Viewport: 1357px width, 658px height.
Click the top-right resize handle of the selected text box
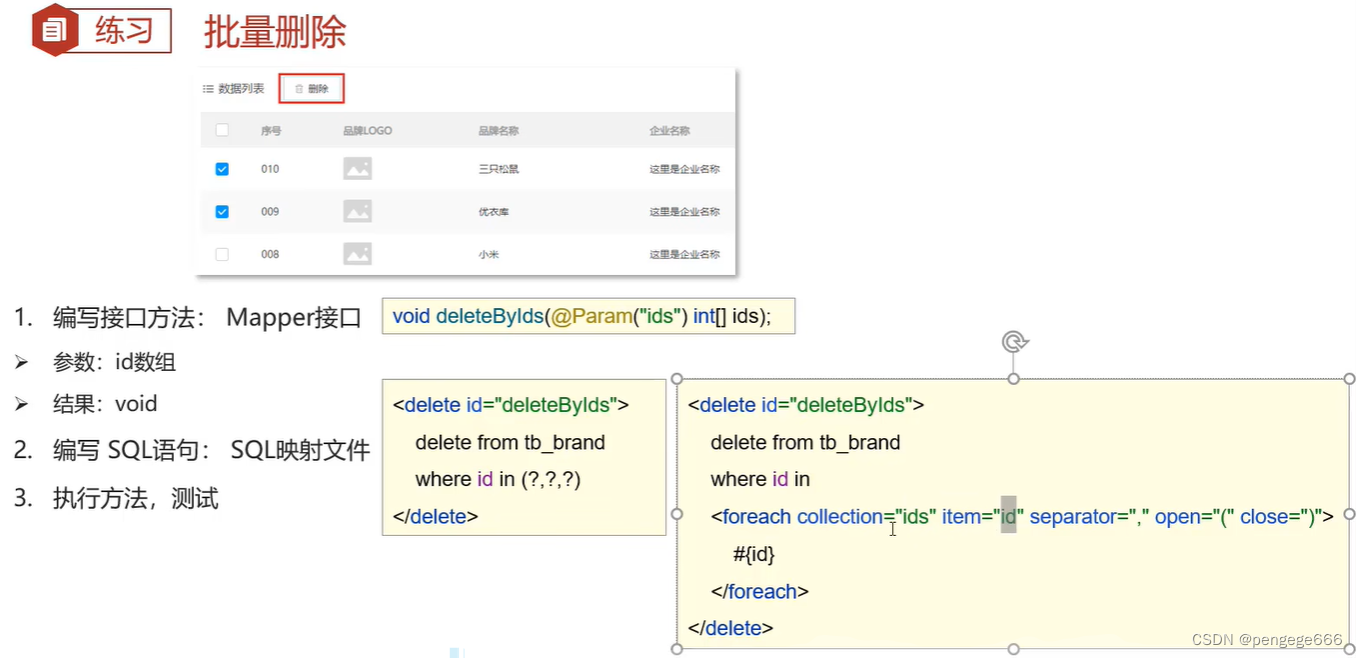click(1350, 379)
